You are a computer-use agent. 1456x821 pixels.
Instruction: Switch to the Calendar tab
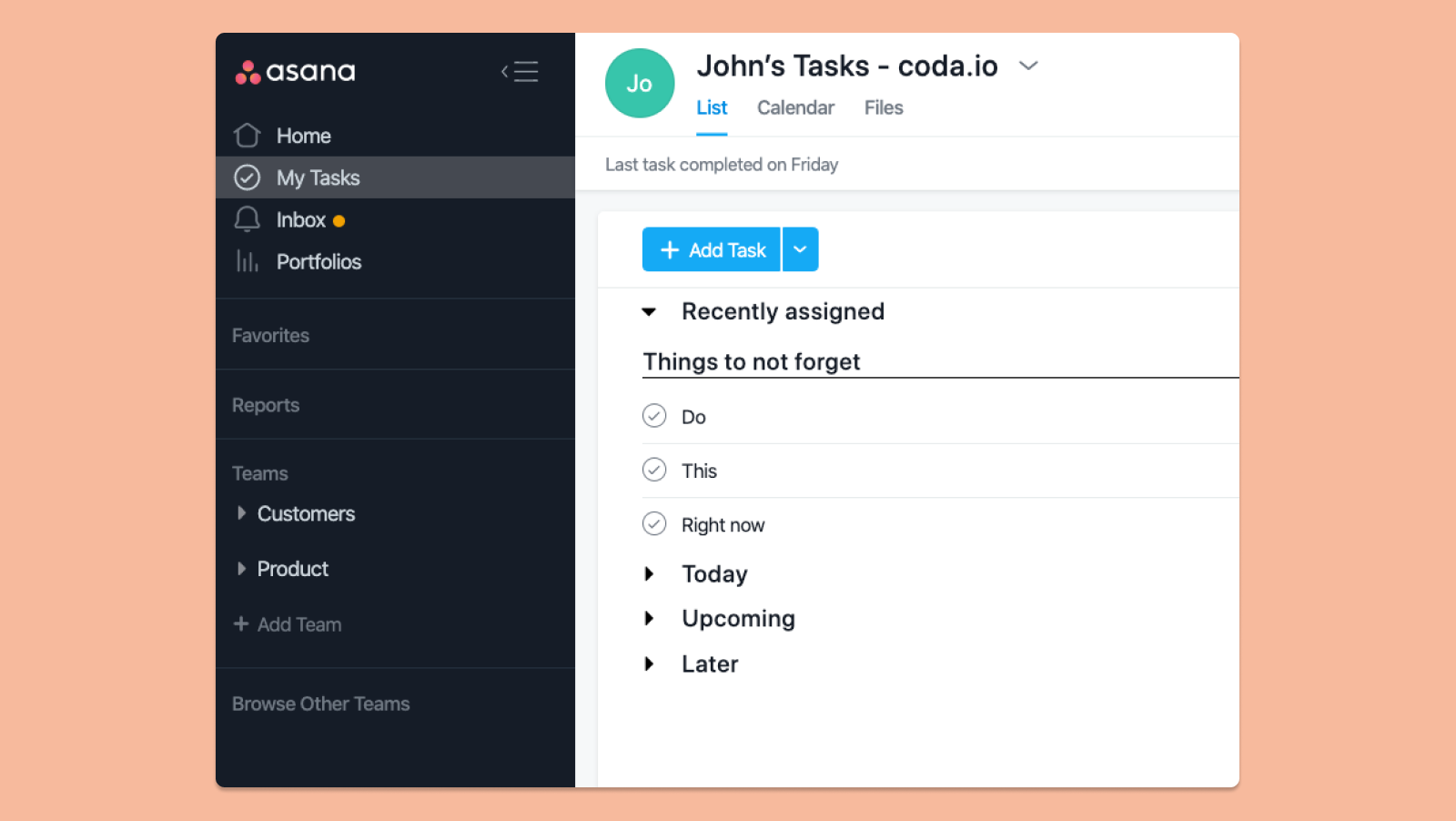pyautogui.click(x=795, y=107)
